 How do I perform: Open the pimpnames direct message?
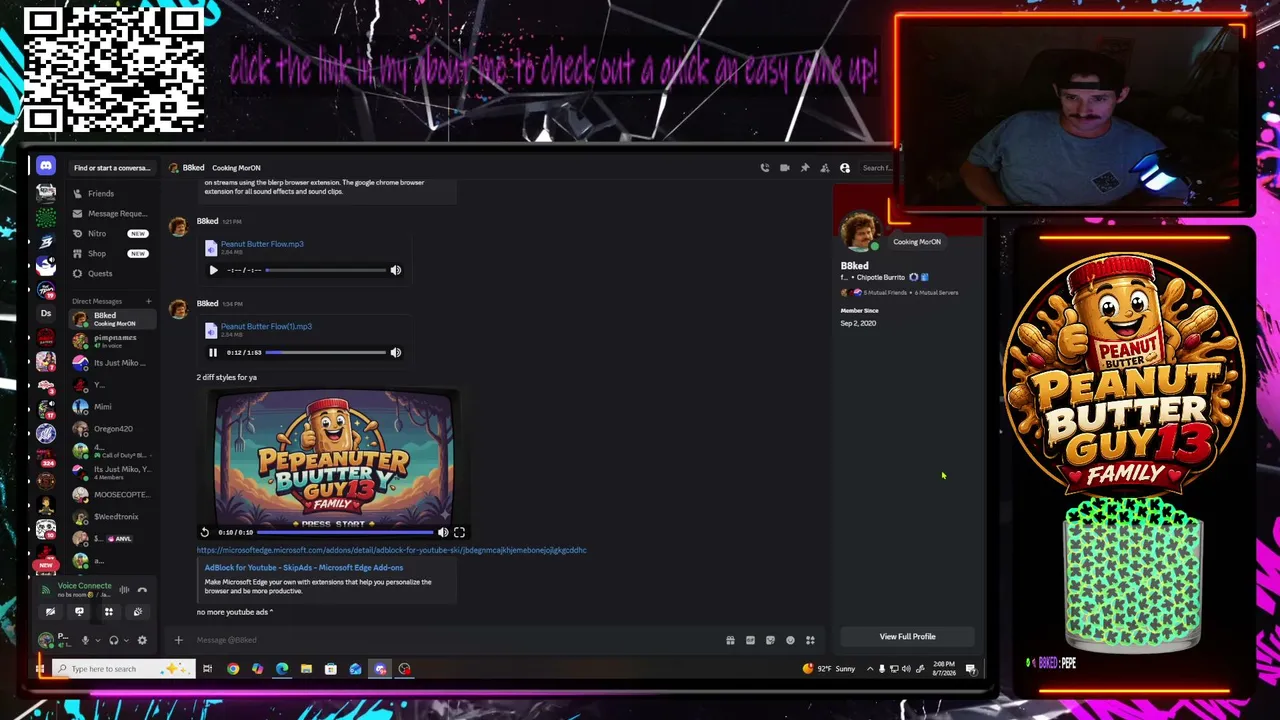click(x=112, y=341)
